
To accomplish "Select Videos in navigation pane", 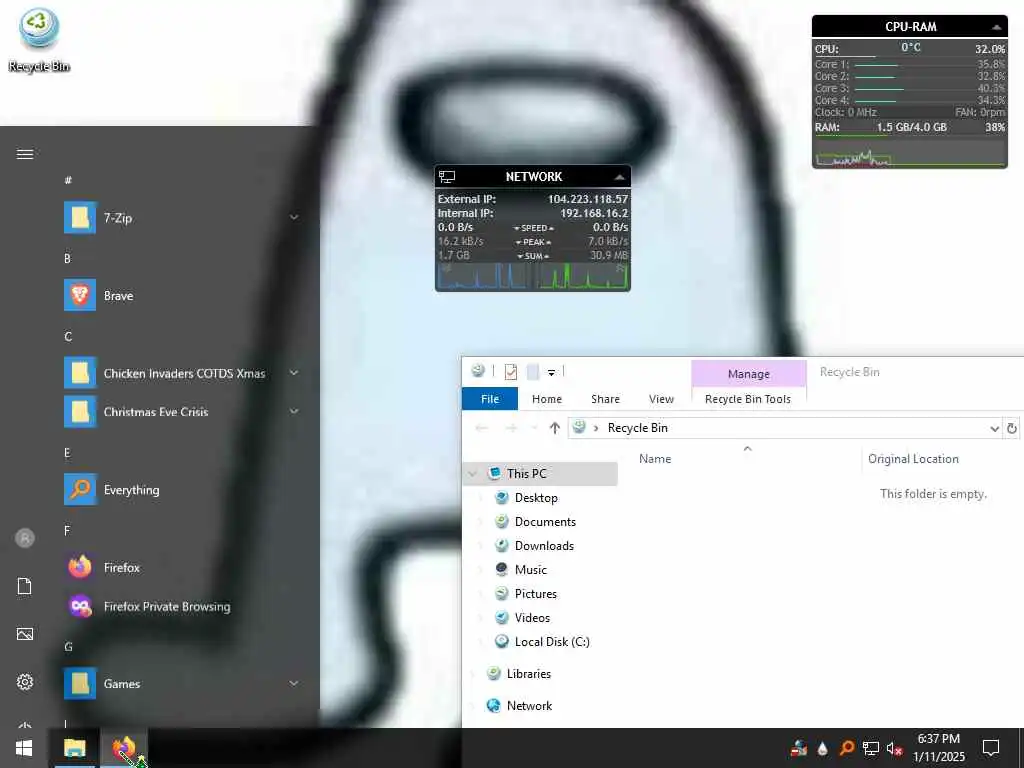I will [532, 618].
